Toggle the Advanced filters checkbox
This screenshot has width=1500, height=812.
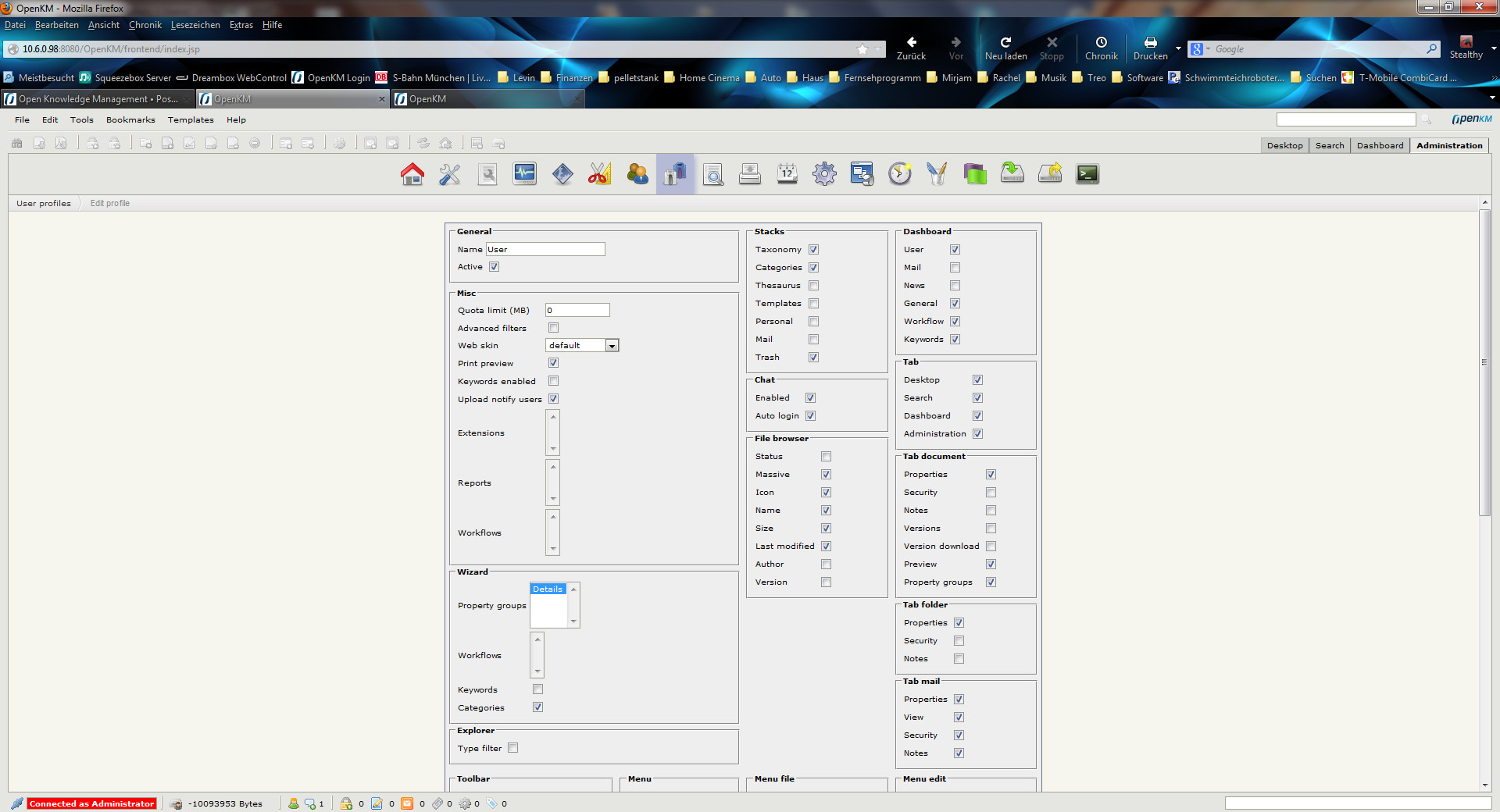(553, 328)
